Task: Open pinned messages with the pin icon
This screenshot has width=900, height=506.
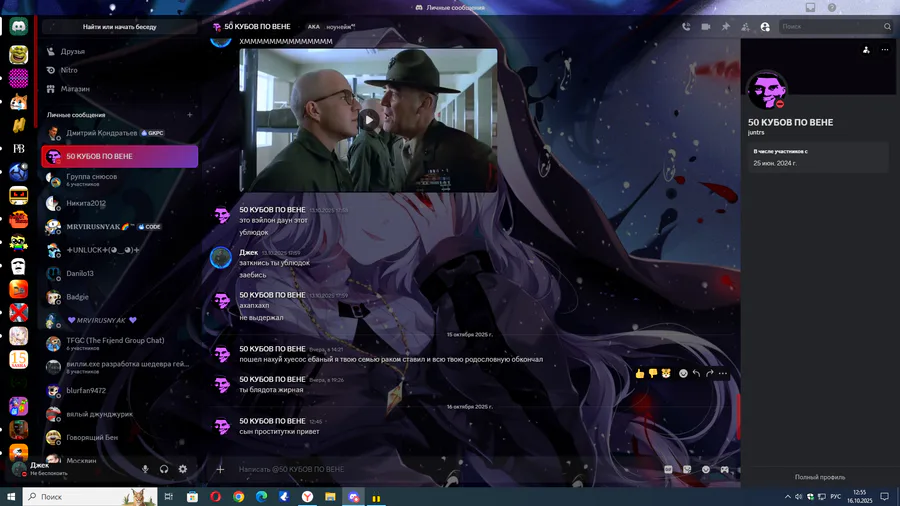Action: coord(726,27)
